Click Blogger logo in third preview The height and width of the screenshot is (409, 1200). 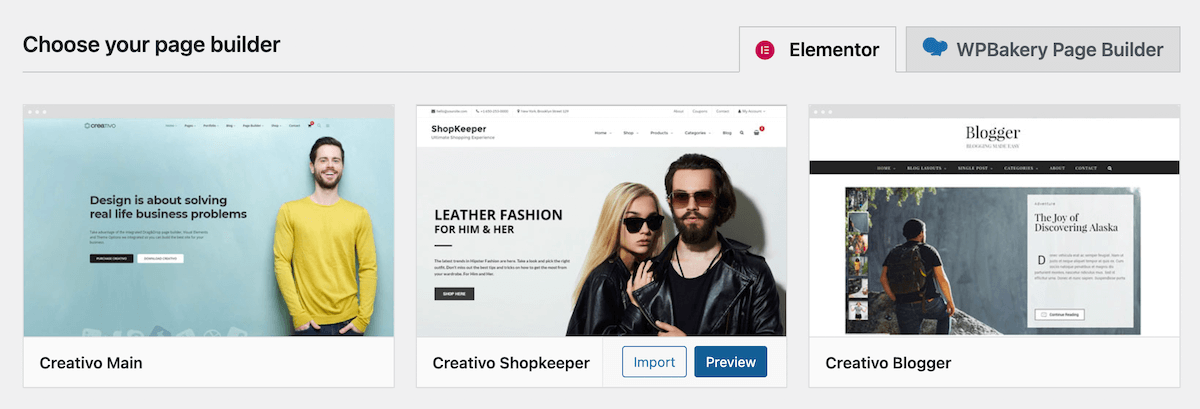click(x=993, y=135)
